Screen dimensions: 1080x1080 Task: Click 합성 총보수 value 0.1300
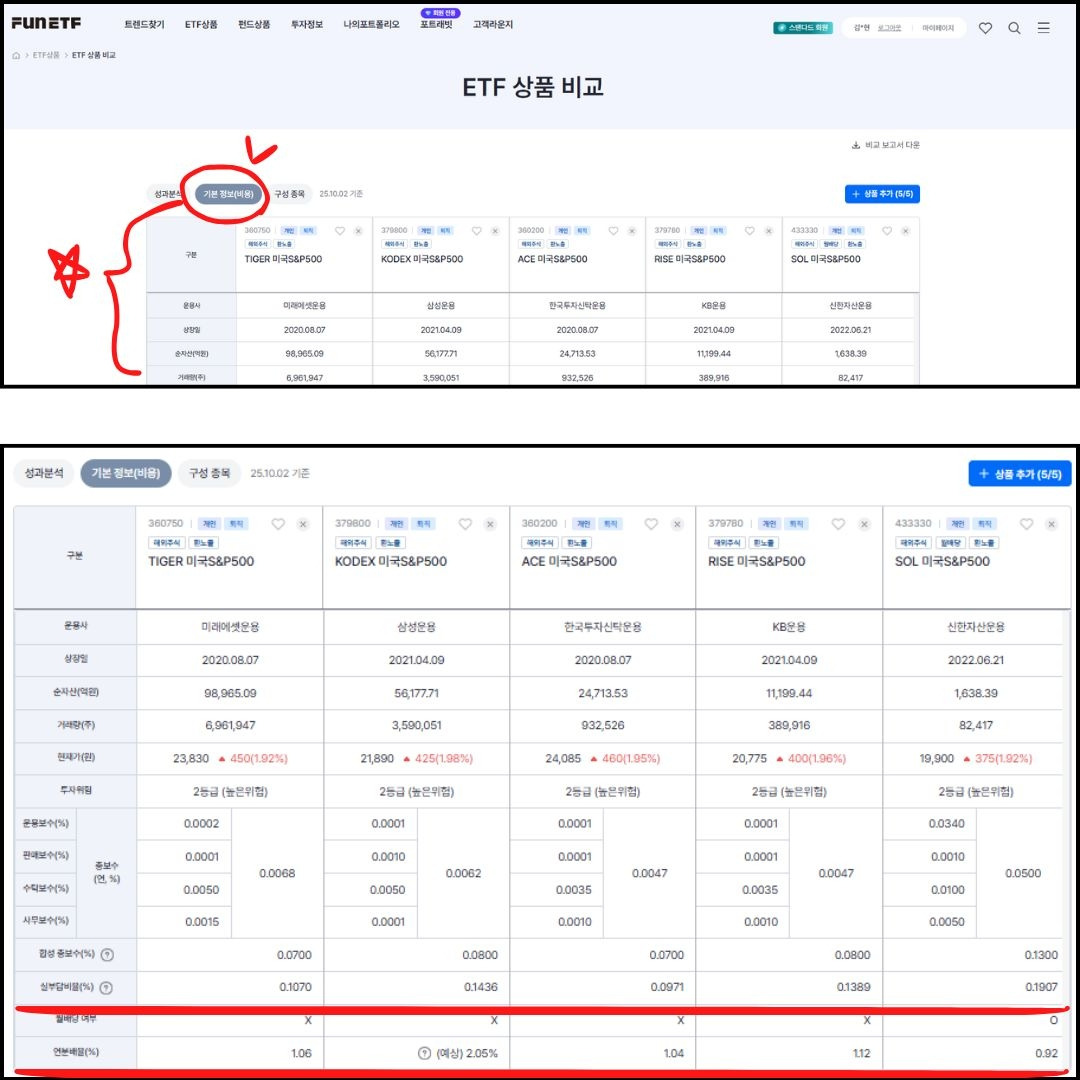tap(1041, 955)
